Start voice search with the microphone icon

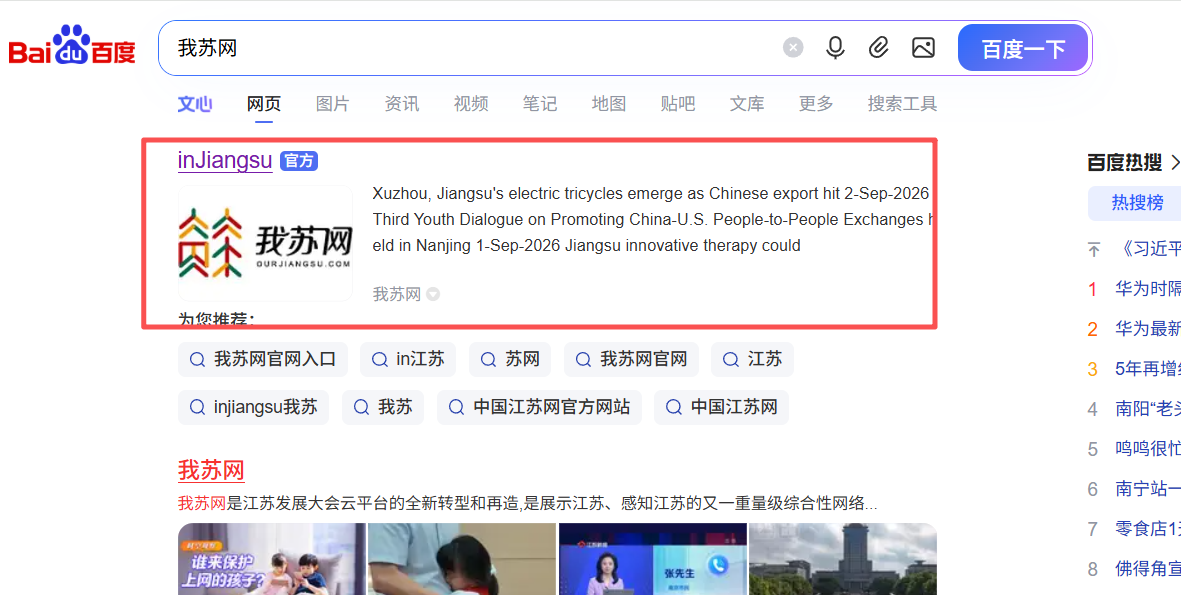(835, 48)
